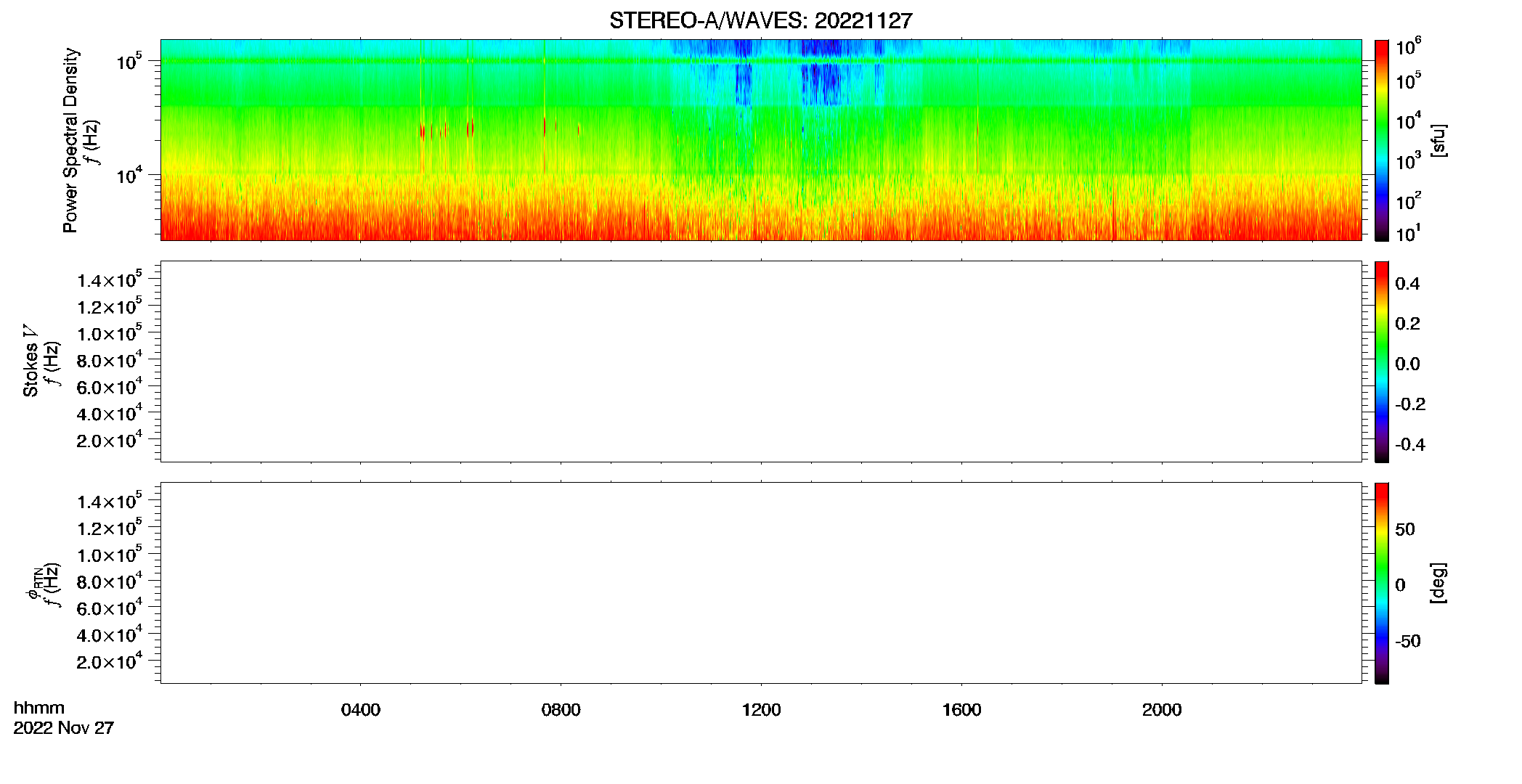
Task: Click the empty Stokes V panel
Action: click(x=761, y=362)
